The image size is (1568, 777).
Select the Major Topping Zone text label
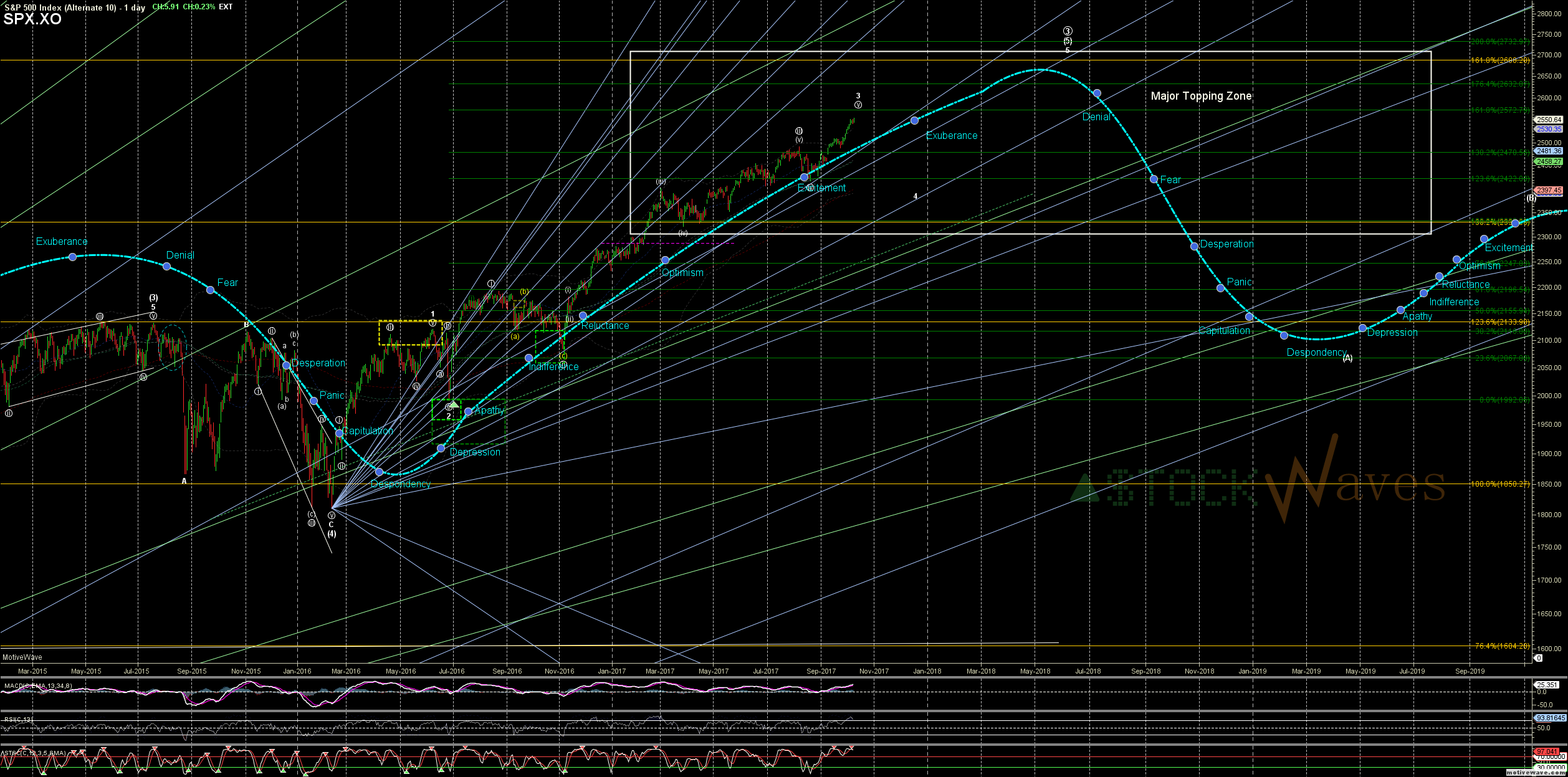(1201, 96)
